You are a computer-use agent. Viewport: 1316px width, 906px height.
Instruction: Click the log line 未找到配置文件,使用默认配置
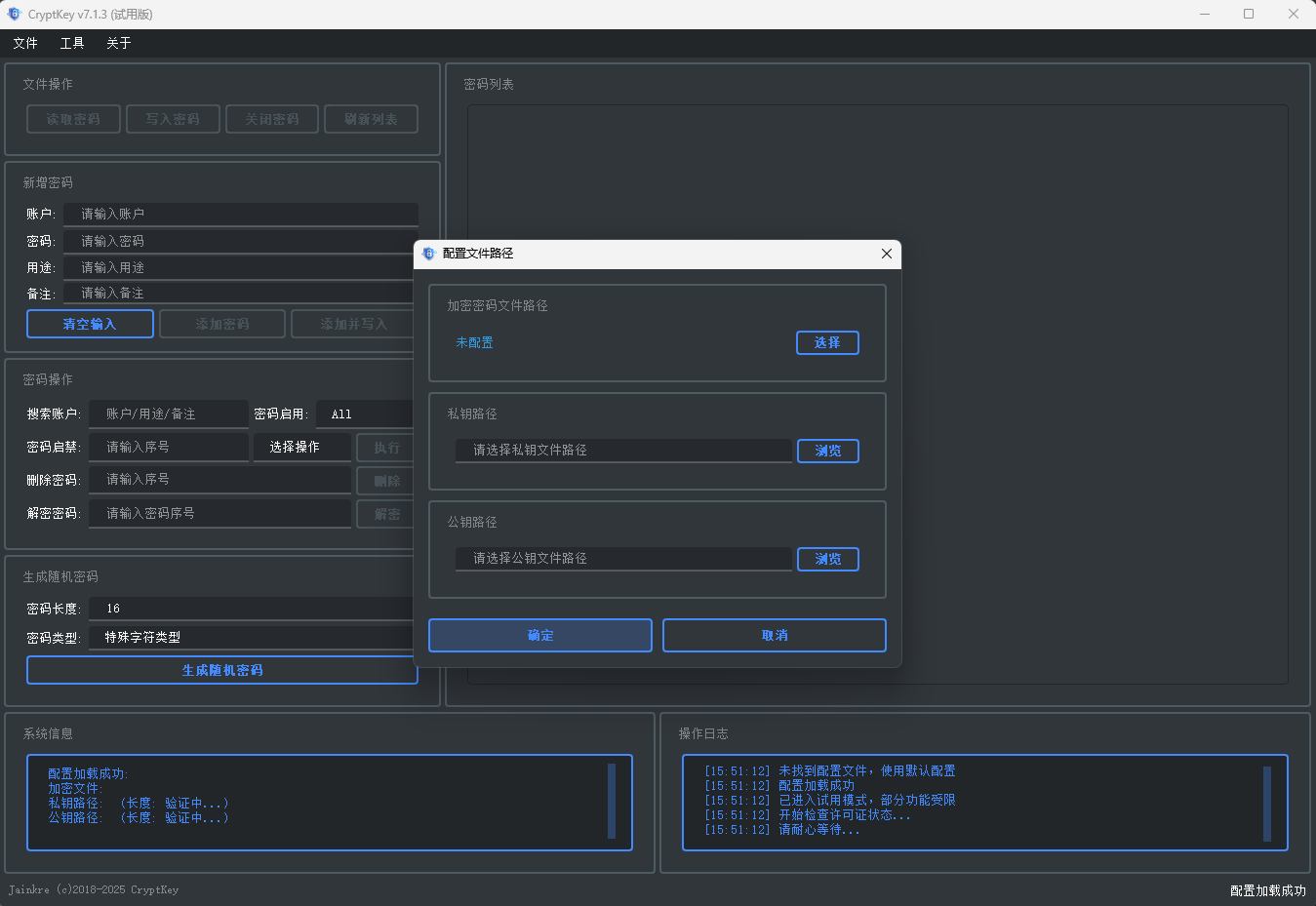click(x=829, y=770)
